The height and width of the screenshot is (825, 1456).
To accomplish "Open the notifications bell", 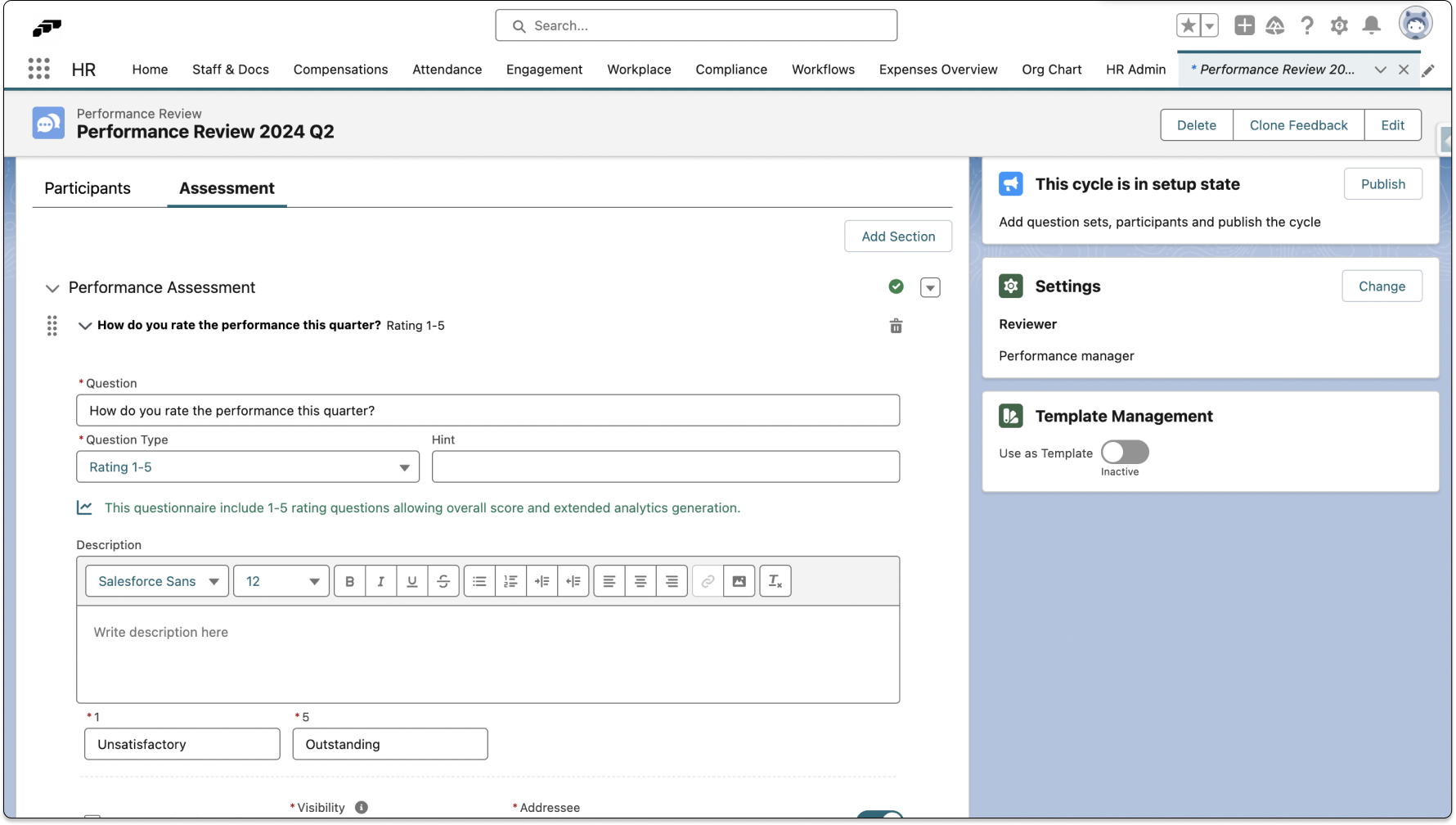I will click(1372, 25).
